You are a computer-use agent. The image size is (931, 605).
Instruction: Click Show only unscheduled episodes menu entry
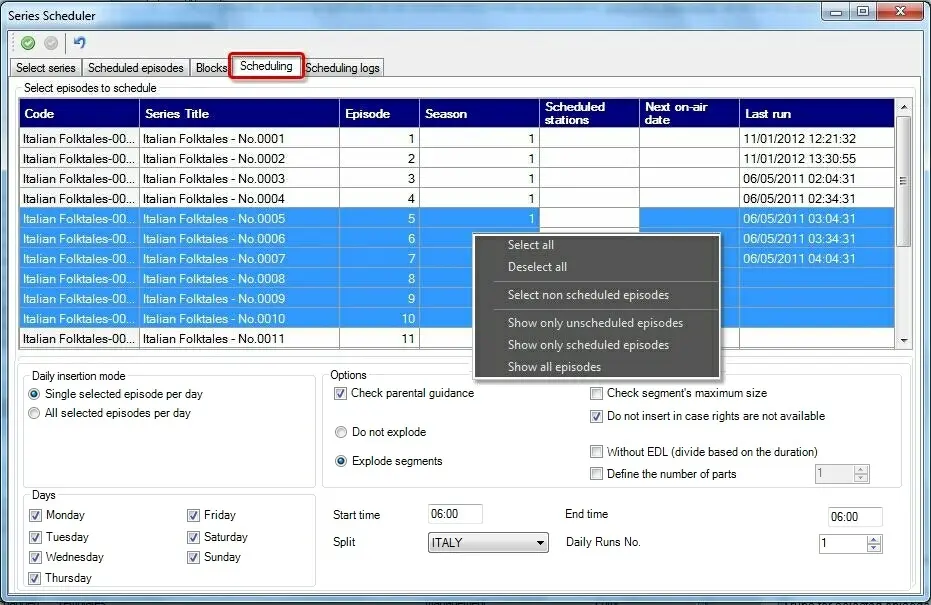pyautogui.click(x=595, y=323)
